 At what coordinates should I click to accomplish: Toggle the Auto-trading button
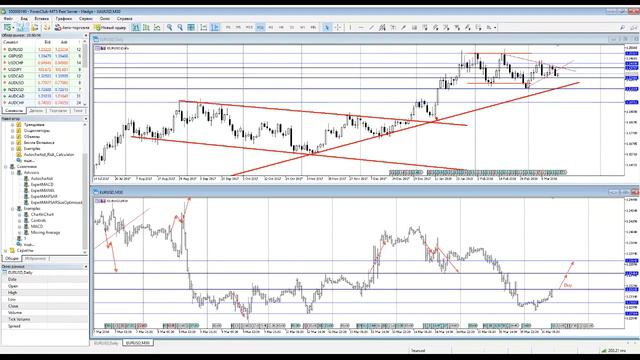tap(72, 27)
